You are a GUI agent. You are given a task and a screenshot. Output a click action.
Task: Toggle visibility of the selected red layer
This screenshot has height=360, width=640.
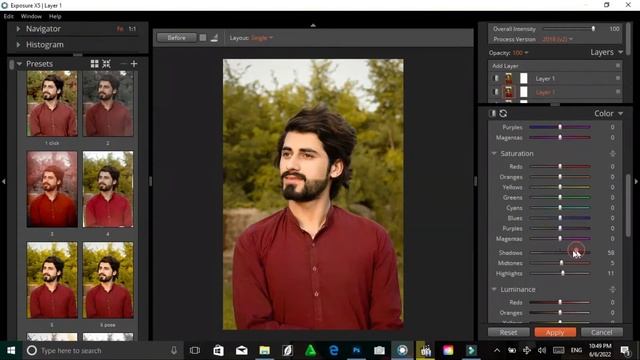(496, 92)
